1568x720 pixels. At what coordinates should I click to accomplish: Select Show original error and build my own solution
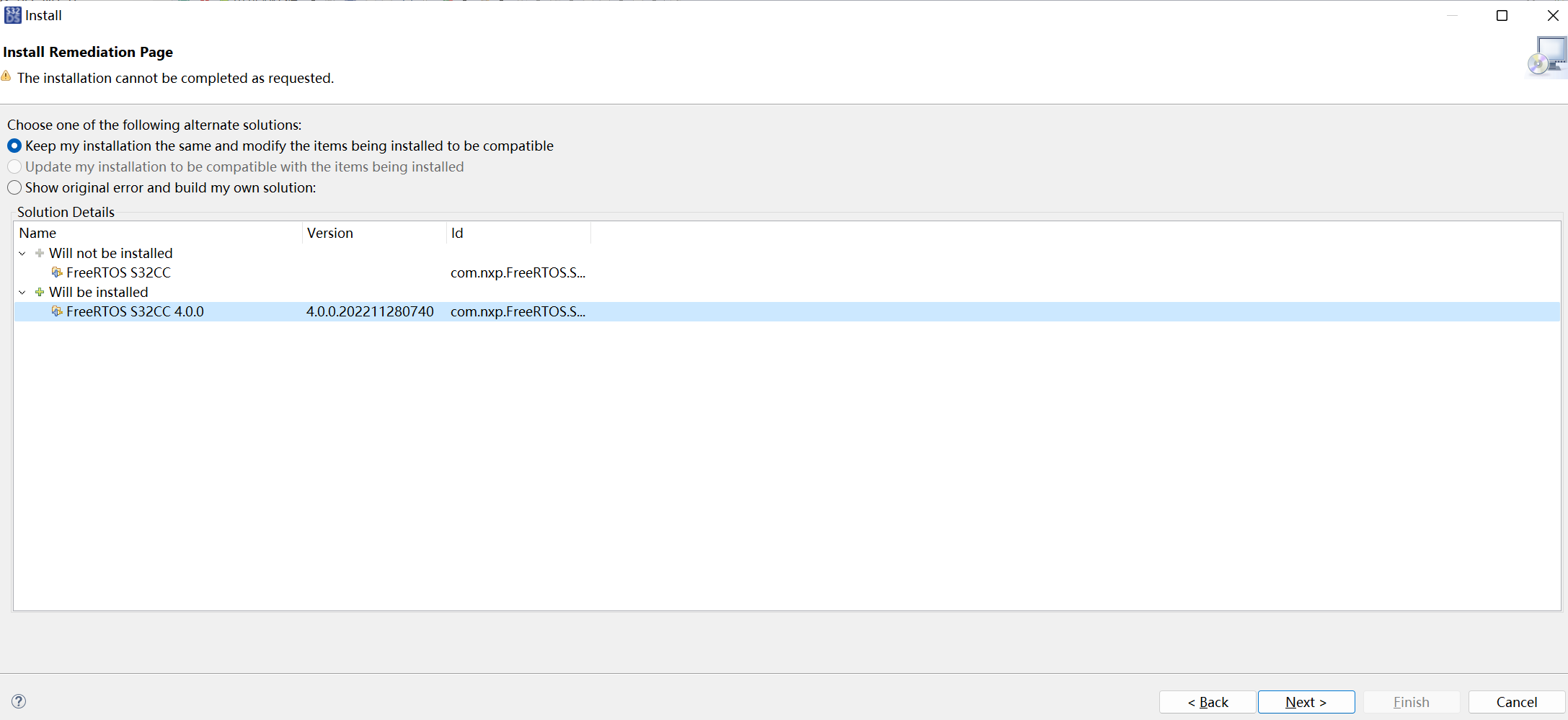[14, 187]
